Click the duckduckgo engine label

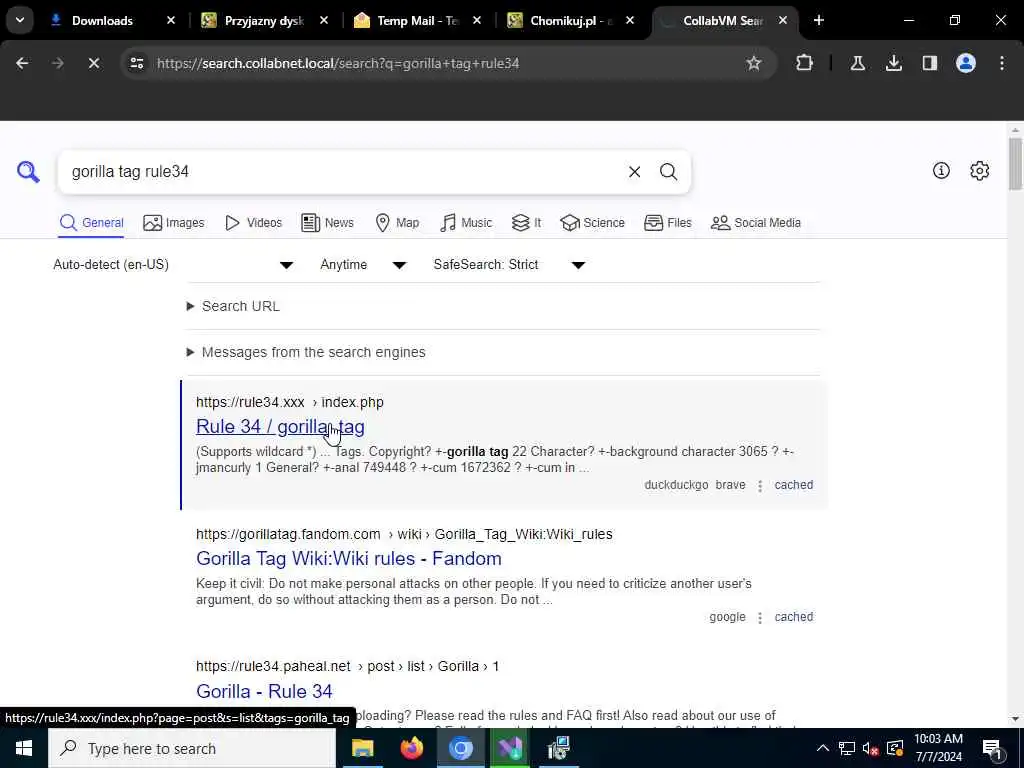676,485
